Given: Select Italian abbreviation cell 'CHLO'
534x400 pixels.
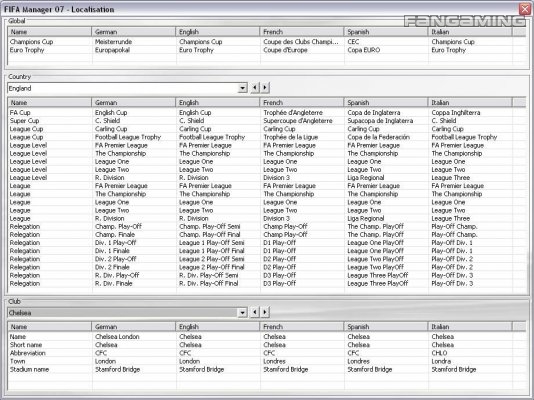Looking at the screenshot, I should pyautogui.click(x=439, y=353).
